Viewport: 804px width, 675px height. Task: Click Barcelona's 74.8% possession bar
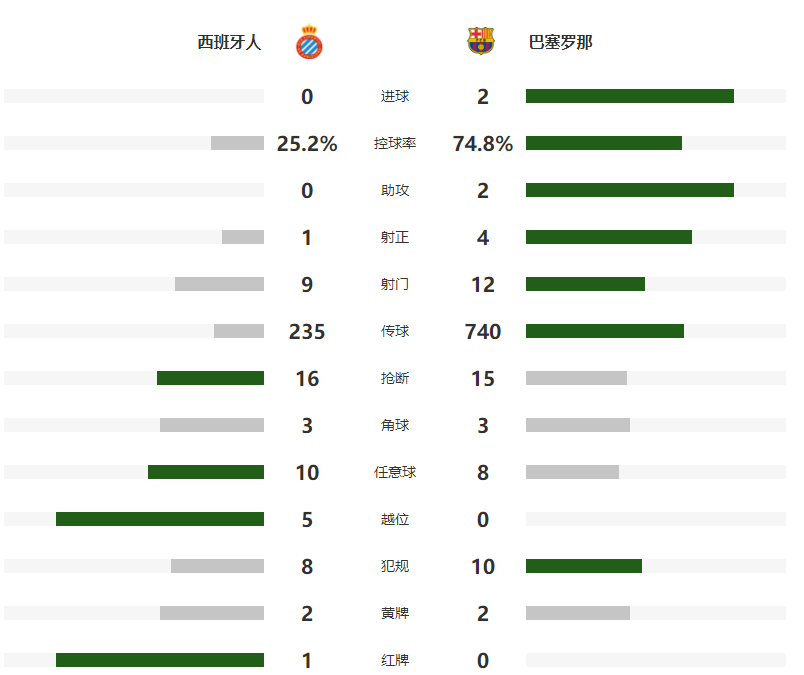[604, 143]
